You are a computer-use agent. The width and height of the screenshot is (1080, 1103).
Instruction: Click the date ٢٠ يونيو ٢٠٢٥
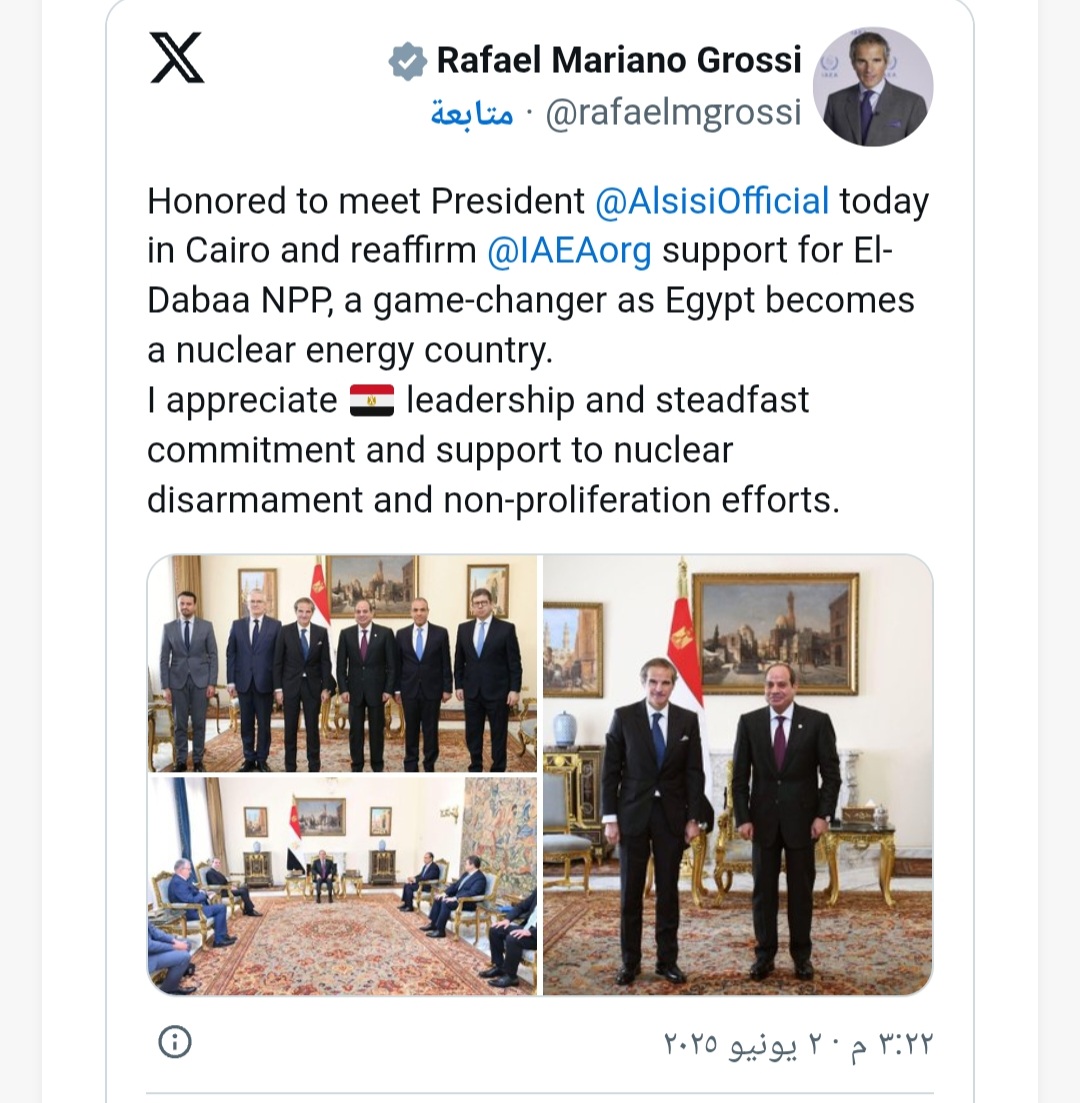743,1045
